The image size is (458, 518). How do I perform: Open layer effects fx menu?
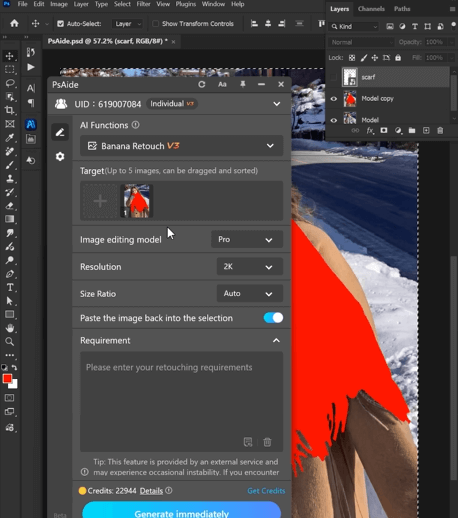coord(370,130)
